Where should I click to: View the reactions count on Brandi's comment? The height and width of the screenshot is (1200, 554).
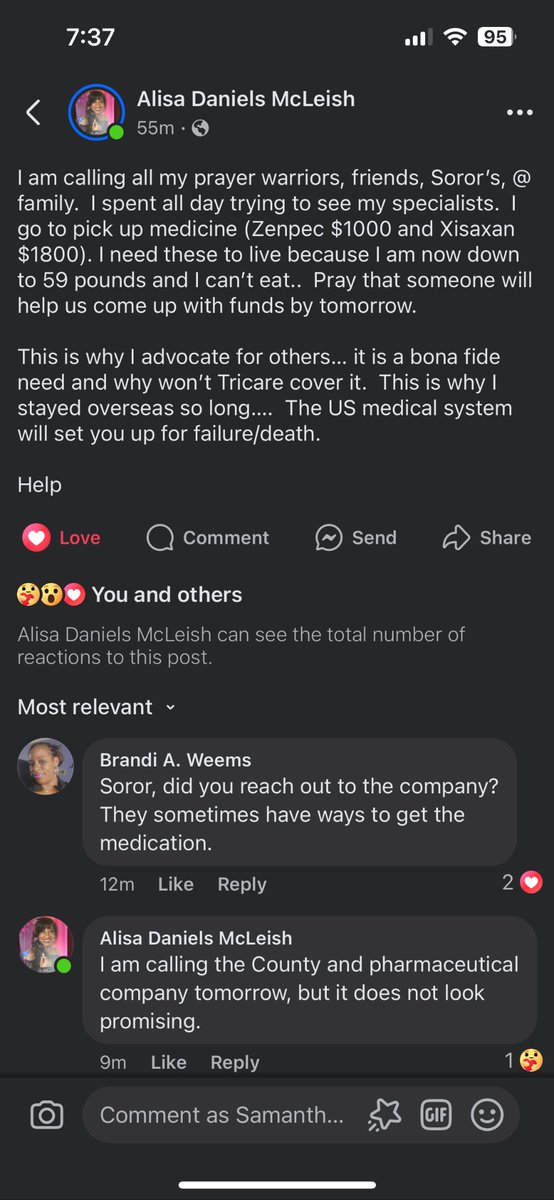522,883
